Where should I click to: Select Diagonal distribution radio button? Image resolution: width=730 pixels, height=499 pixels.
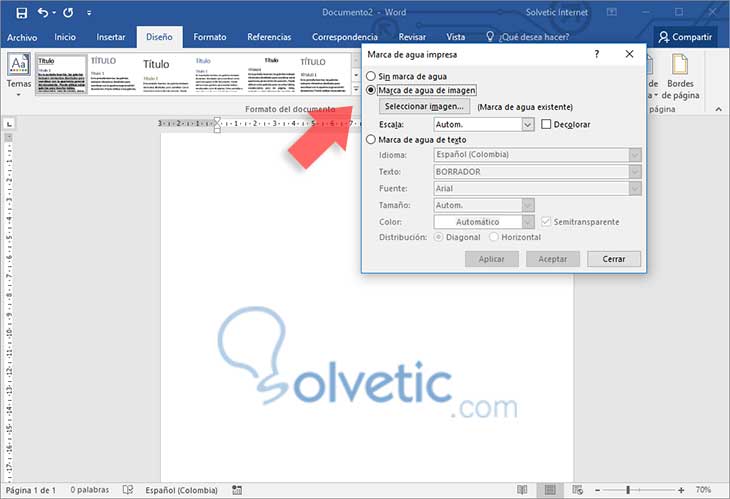click(438, 237)
